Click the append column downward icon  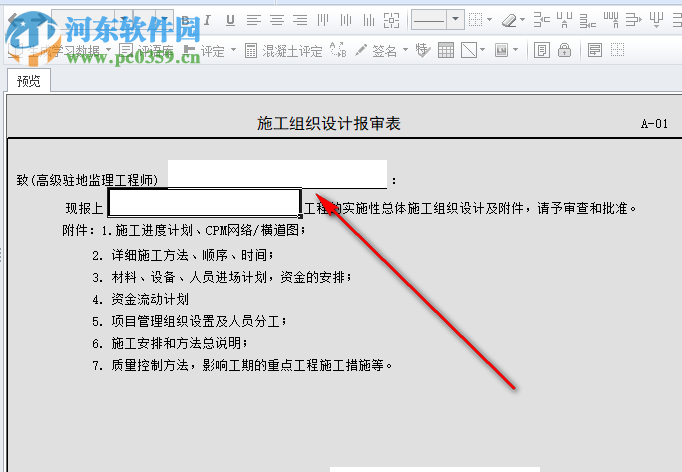point(656,20)
